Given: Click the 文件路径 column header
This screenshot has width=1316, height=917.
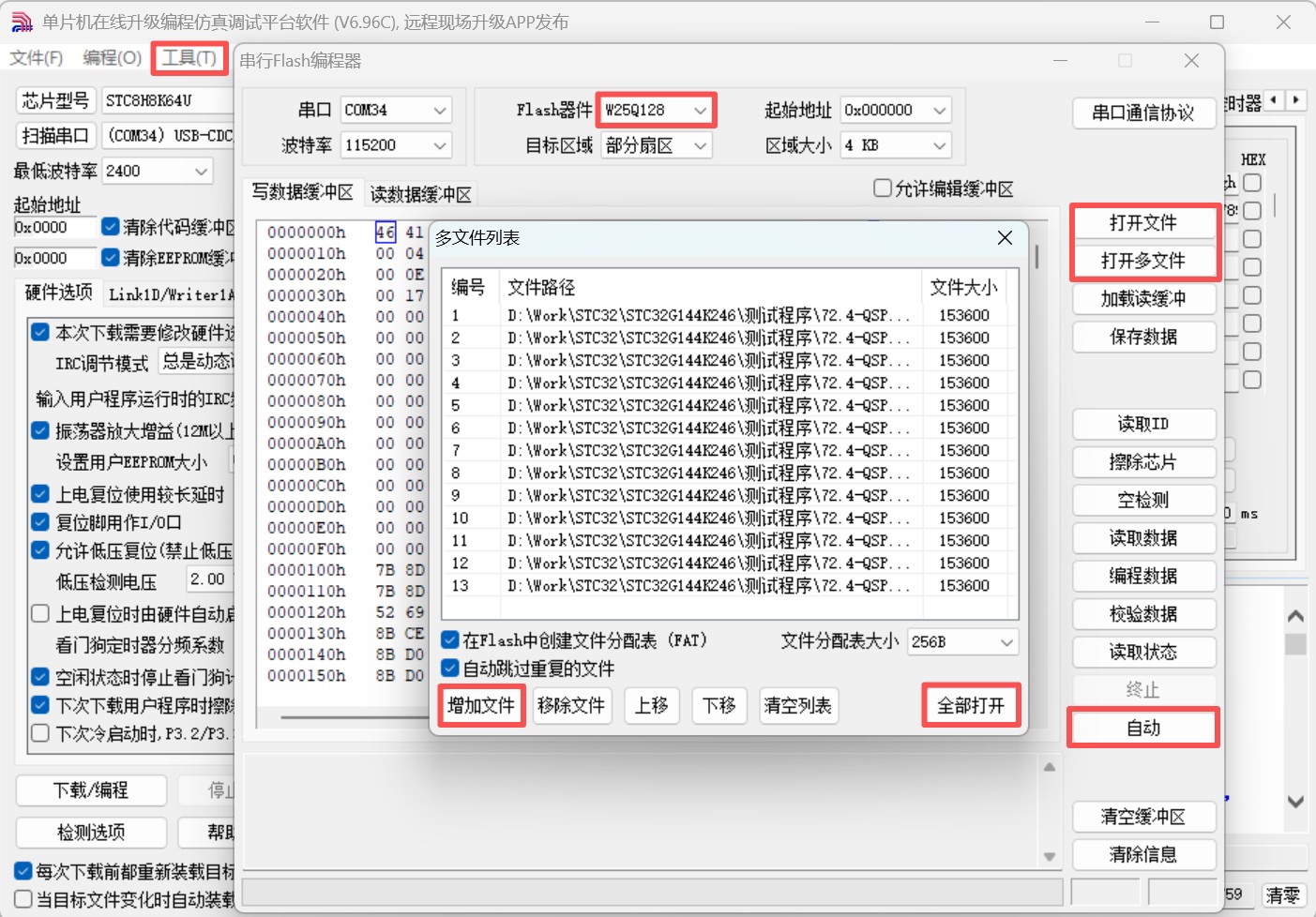Looking at the screenshot, I should pyautogui.click(x=710, y=287).
